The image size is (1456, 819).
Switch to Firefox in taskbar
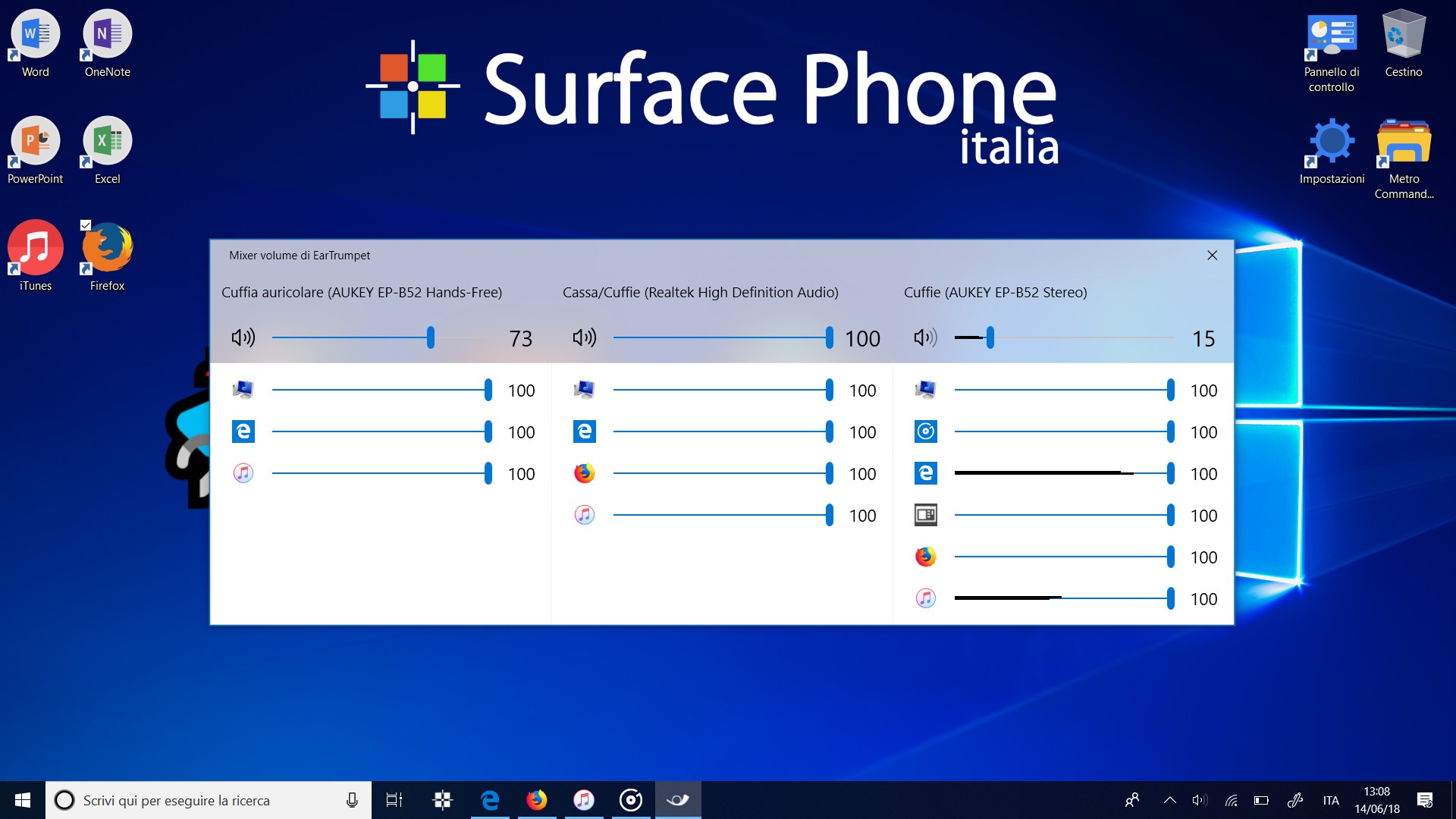537,800
